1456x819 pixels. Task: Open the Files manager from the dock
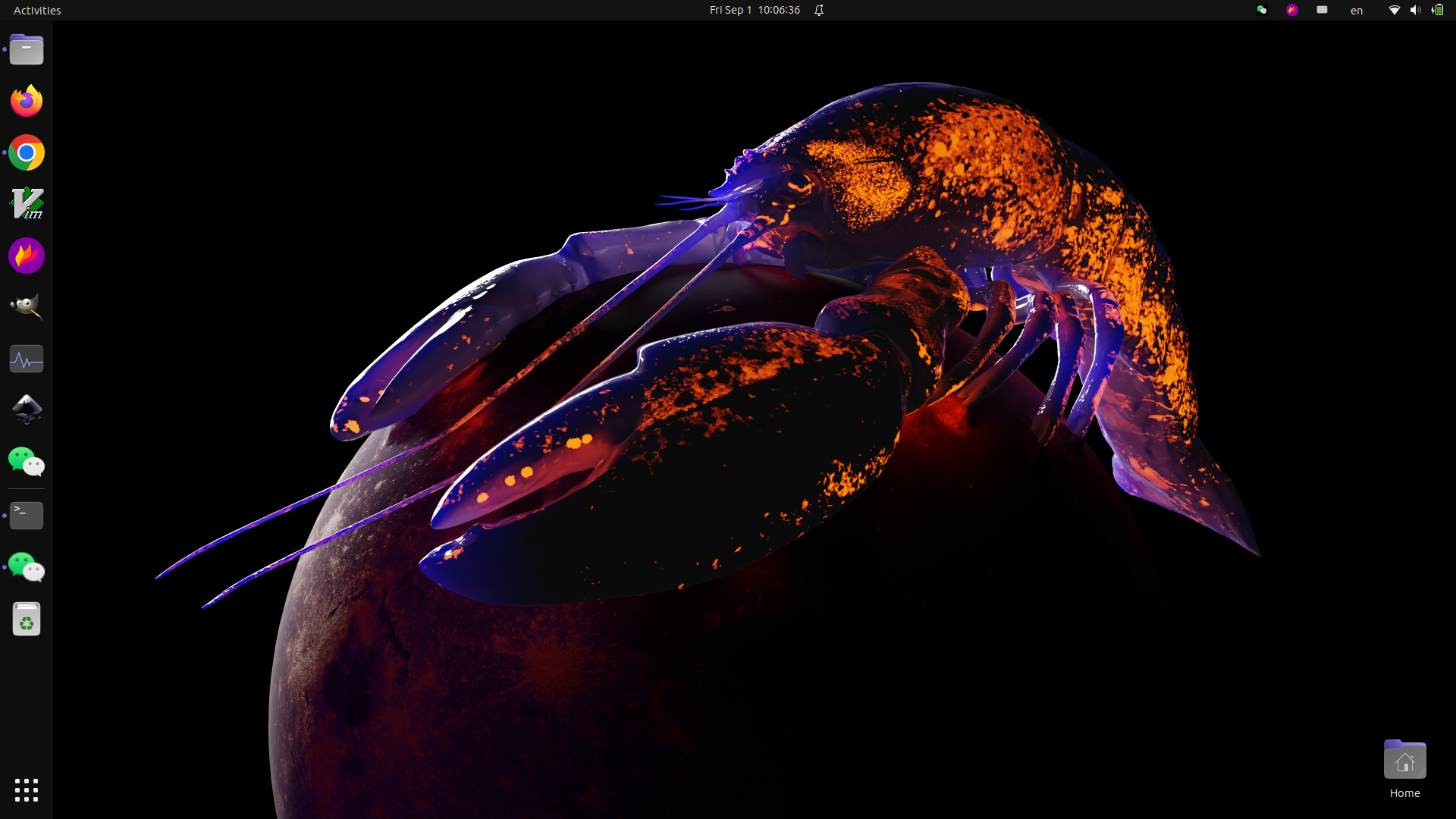point(27,49)
